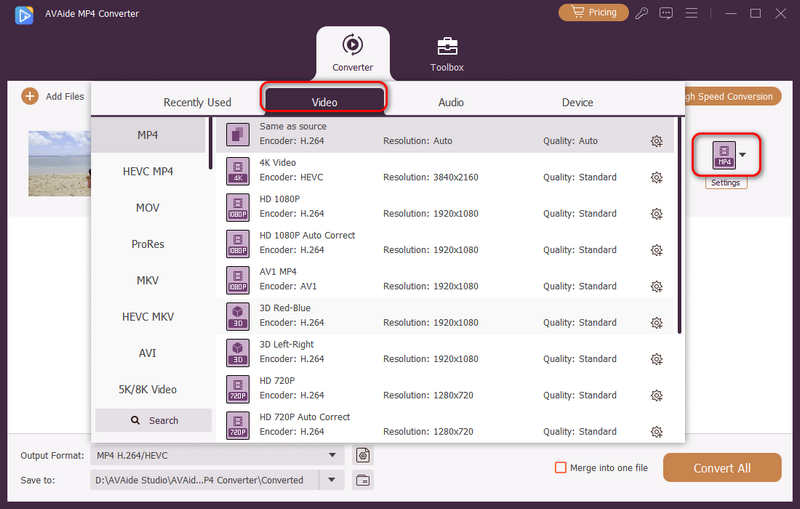Click the Search format field

point(153,420)
